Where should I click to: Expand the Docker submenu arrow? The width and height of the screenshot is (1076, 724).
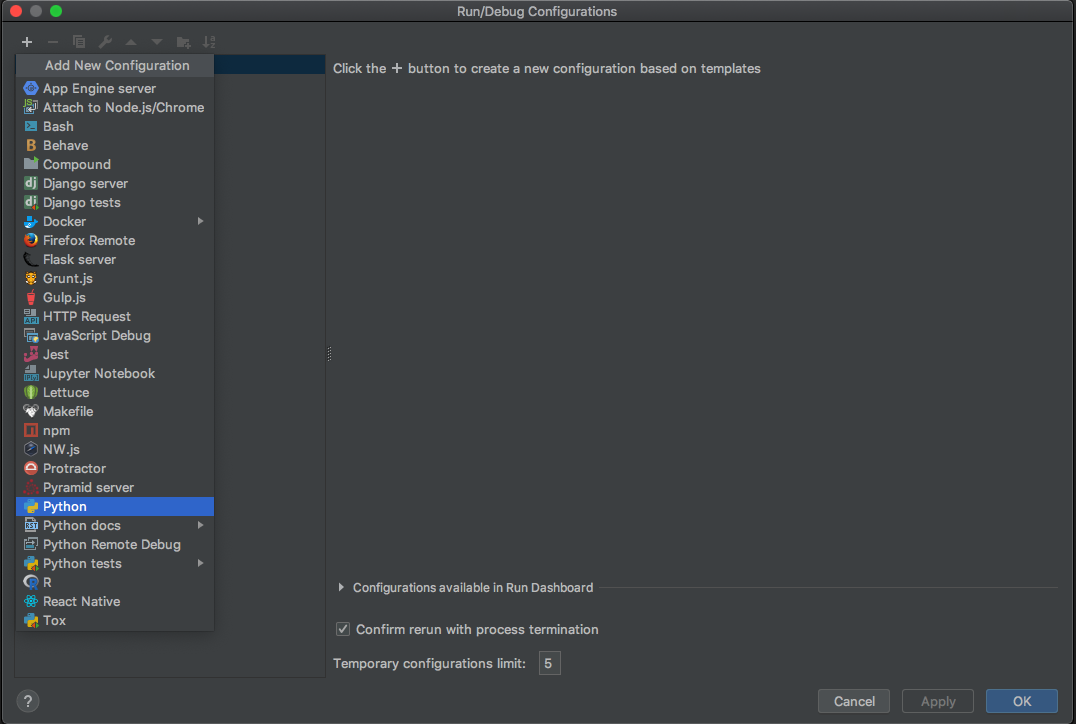click(200, 221)
